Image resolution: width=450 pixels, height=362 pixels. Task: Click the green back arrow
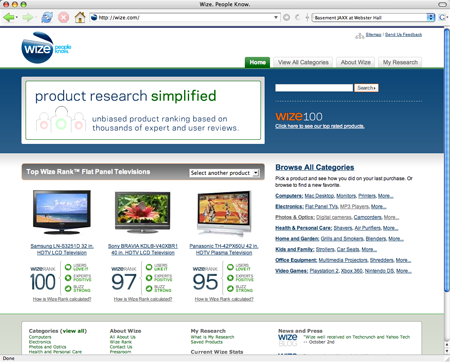(9, 17)
